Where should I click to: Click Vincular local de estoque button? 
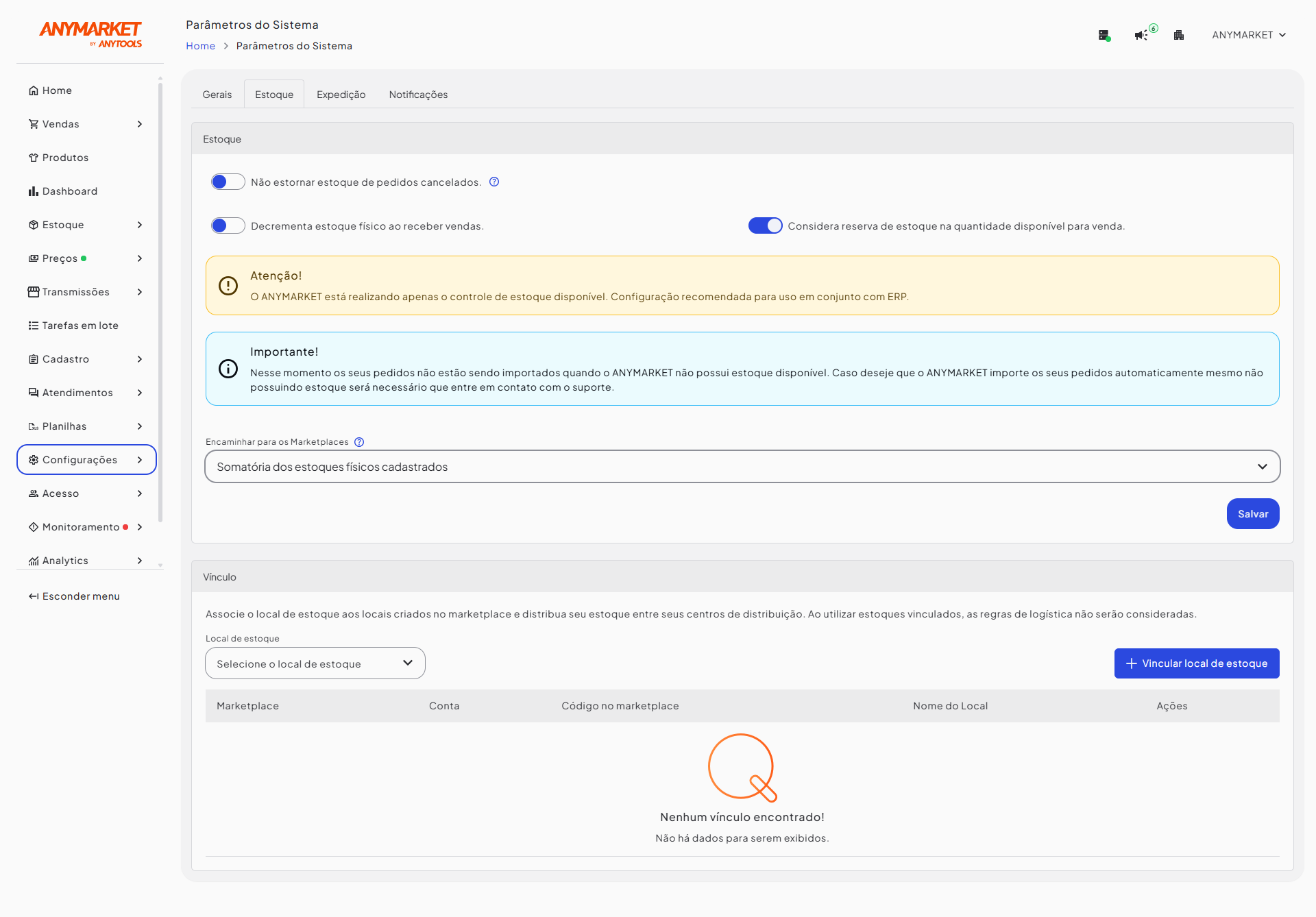pos(1196,663)
